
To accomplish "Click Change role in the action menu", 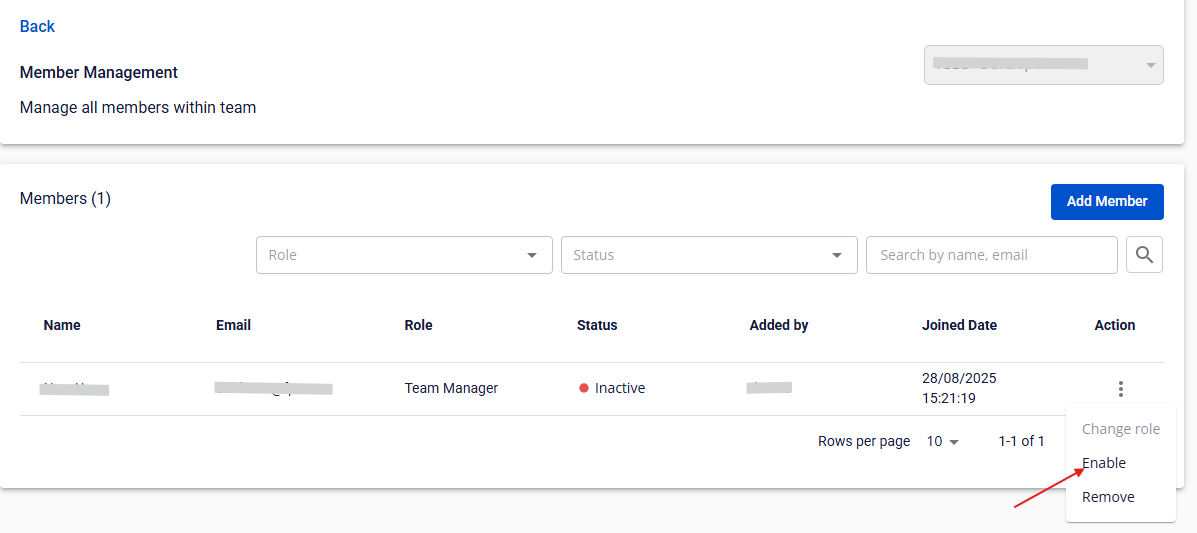I will coord(1121,429).
